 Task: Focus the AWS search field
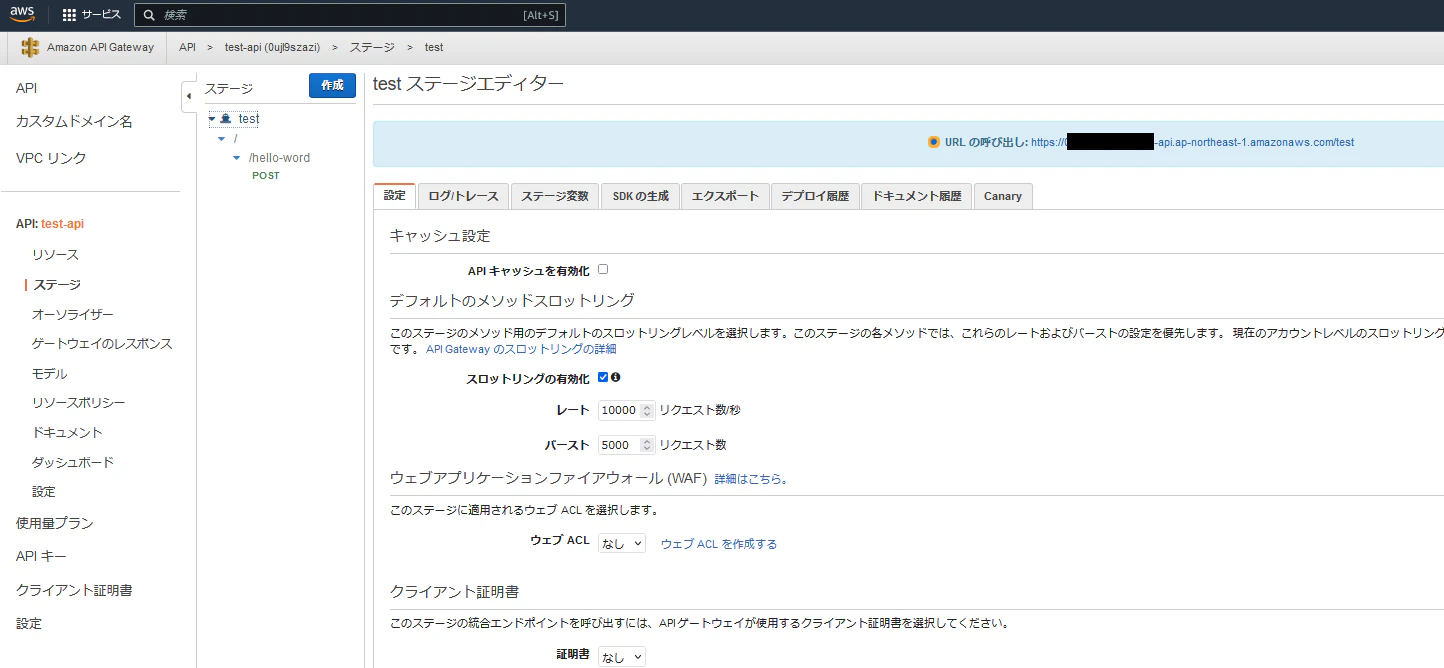(x=350, y=15)
